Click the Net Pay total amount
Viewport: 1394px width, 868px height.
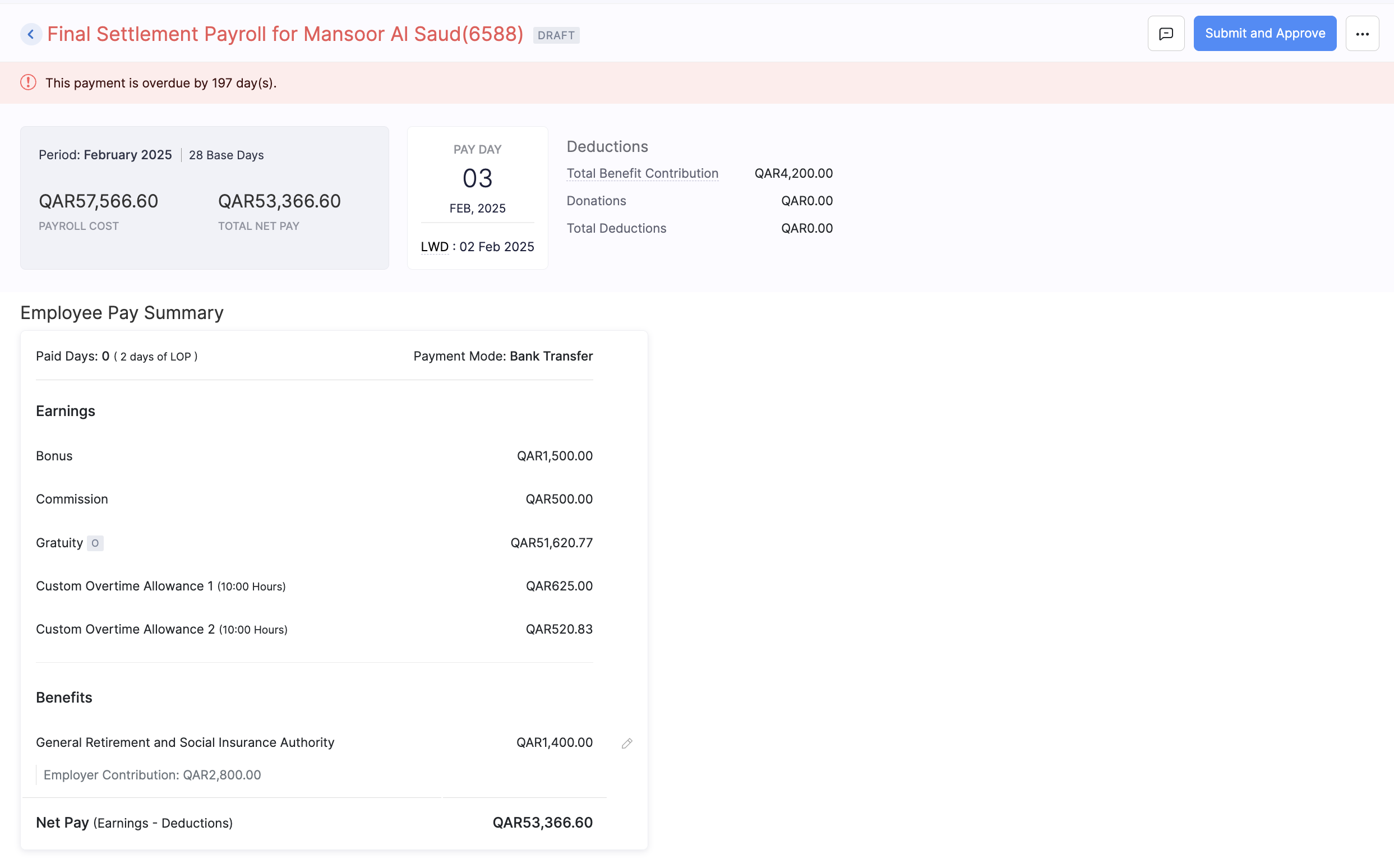point(542,823)
